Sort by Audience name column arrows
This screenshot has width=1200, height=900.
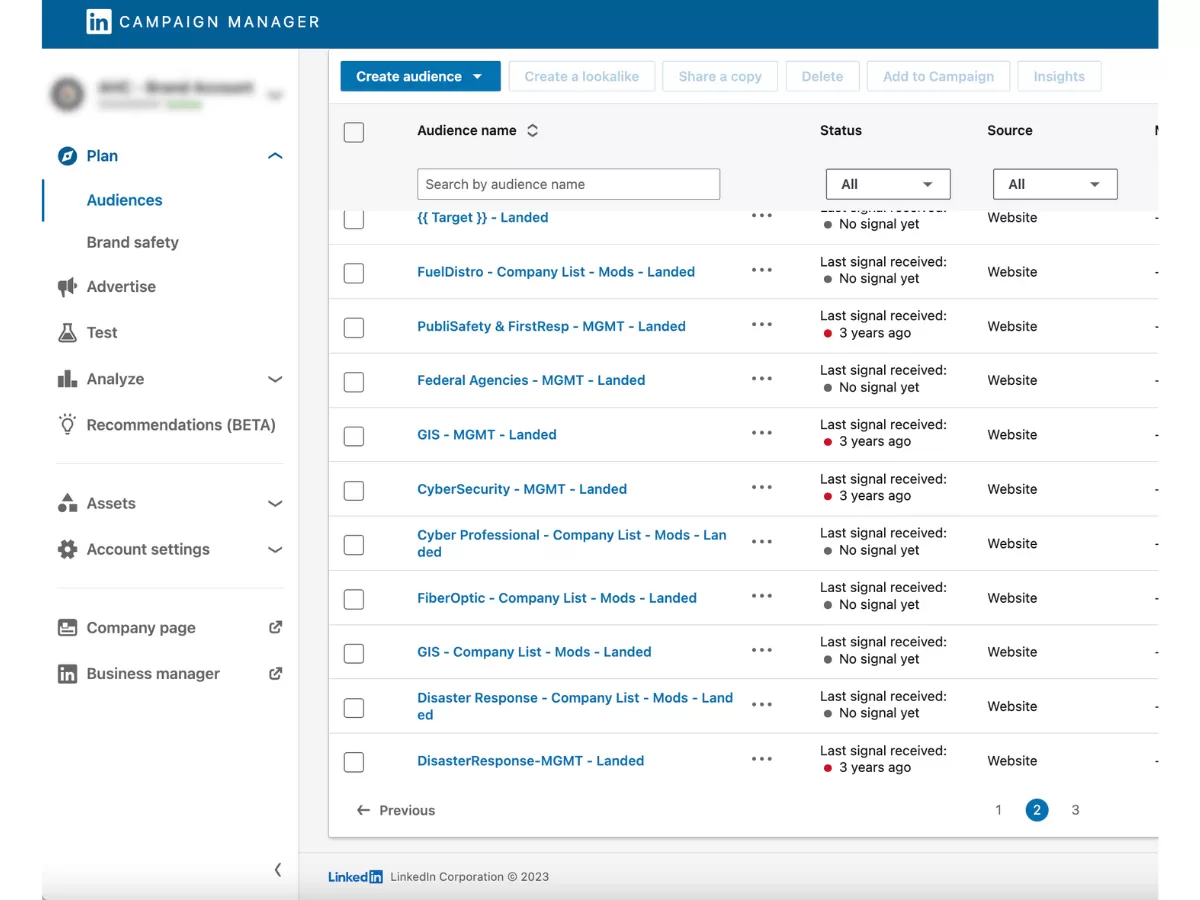click(x=533, y=130)
